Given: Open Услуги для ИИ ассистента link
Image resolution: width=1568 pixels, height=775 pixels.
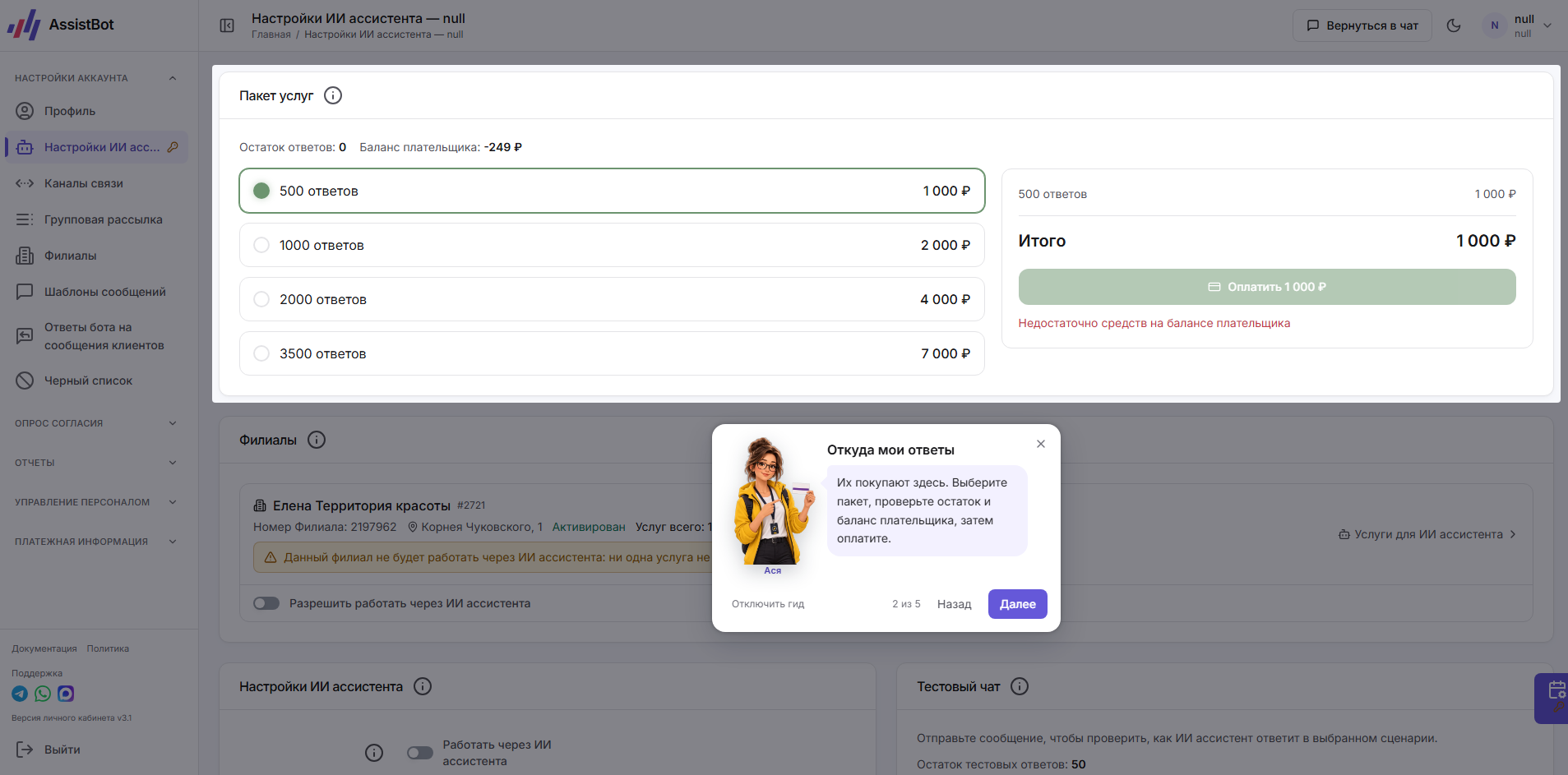Looking at the screenshot, I should pyautogui.click(x=1427, y=534).
